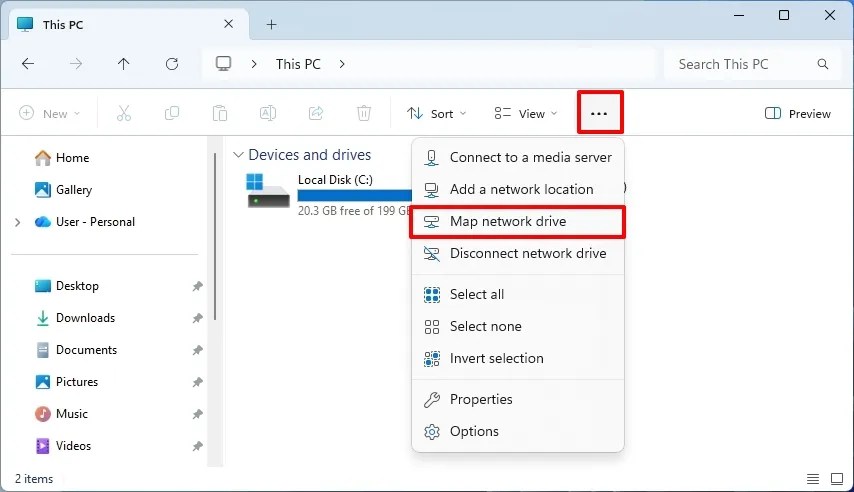Viewport: 854px width, 492px height.
Task: Open Pictures in navigation pane
Action: pos(77,382)
